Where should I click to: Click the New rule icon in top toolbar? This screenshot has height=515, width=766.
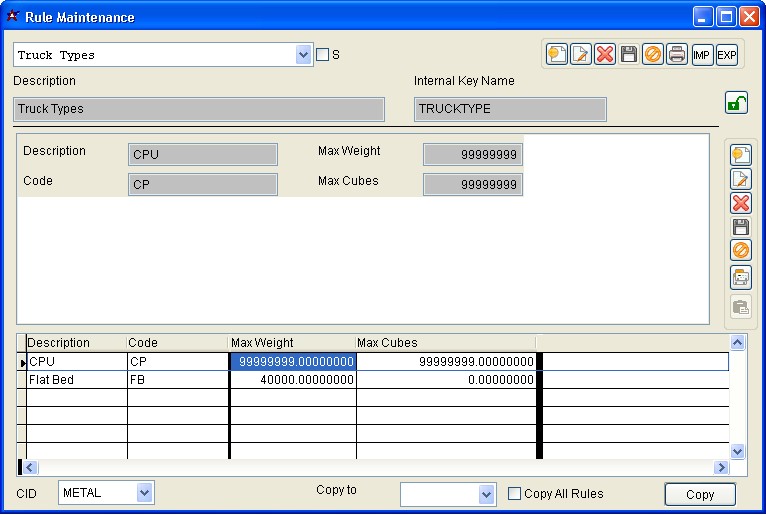click(x=557, y=55)
